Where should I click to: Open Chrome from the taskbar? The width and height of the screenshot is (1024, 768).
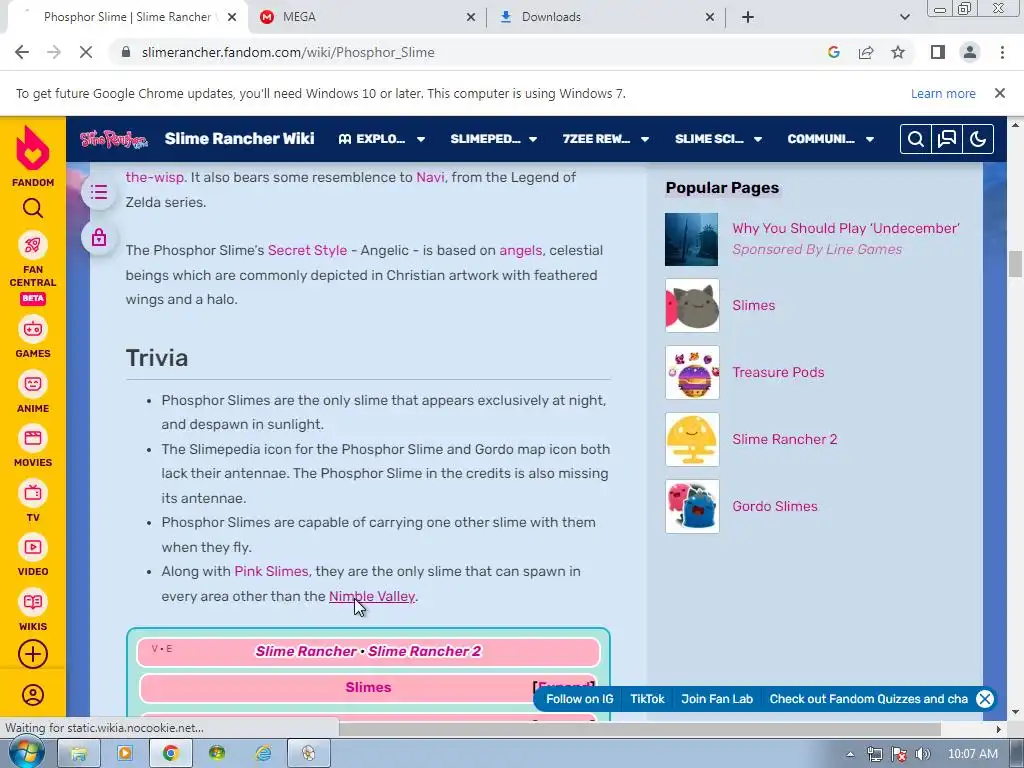(170, 754)
